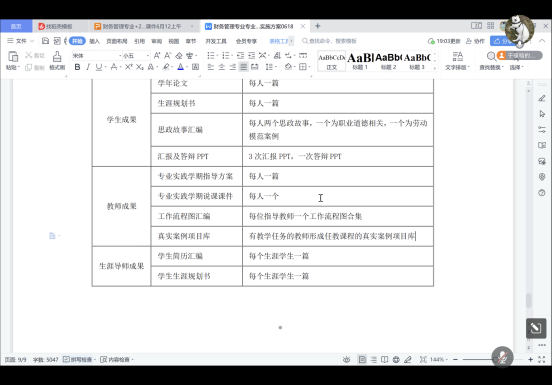Screen dimensions: 552x386
Task: Open the text layout tool icon
Action: [457, 56]
